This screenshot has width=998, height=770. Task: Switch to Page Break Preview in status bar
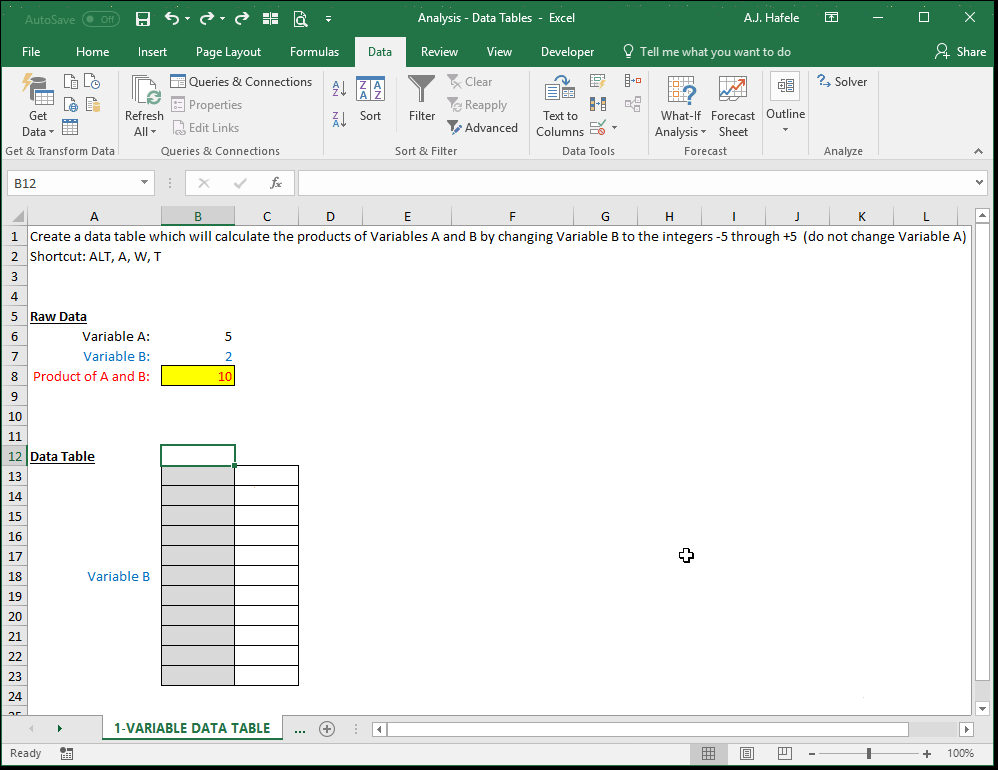[x=785, y=753]
